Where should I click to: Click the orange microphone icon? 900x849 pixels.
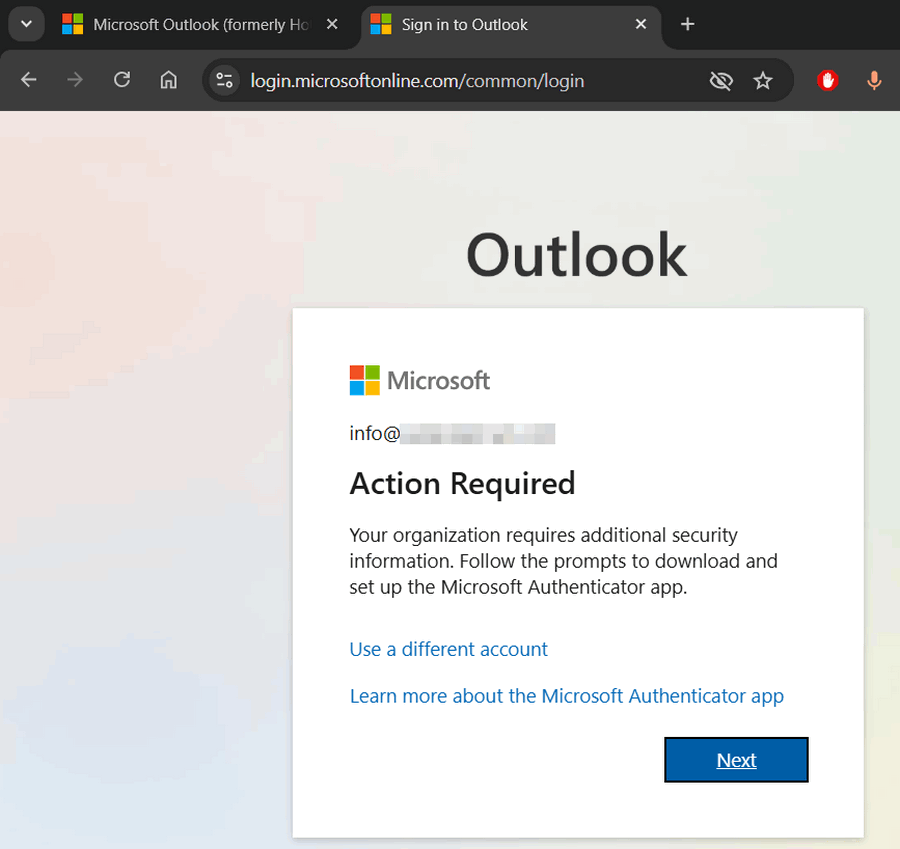pos(874,80)
